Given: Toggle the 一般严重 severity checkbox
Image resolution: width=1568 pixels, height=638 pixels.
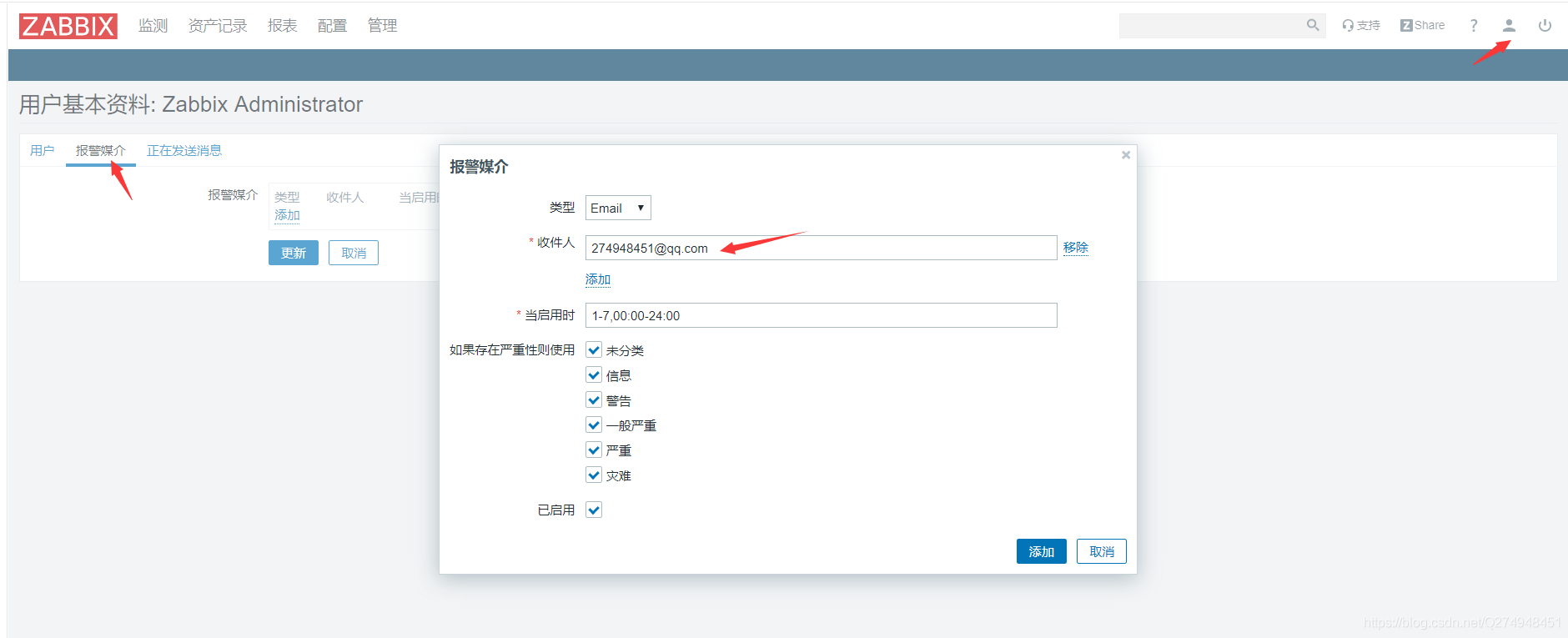Looking at the screenshot, I should 594,425.
